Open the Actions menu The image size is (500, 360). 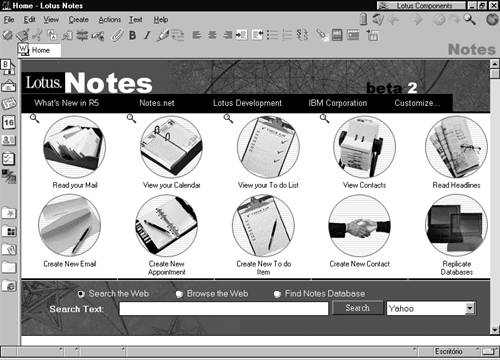[x=110, y=20]
